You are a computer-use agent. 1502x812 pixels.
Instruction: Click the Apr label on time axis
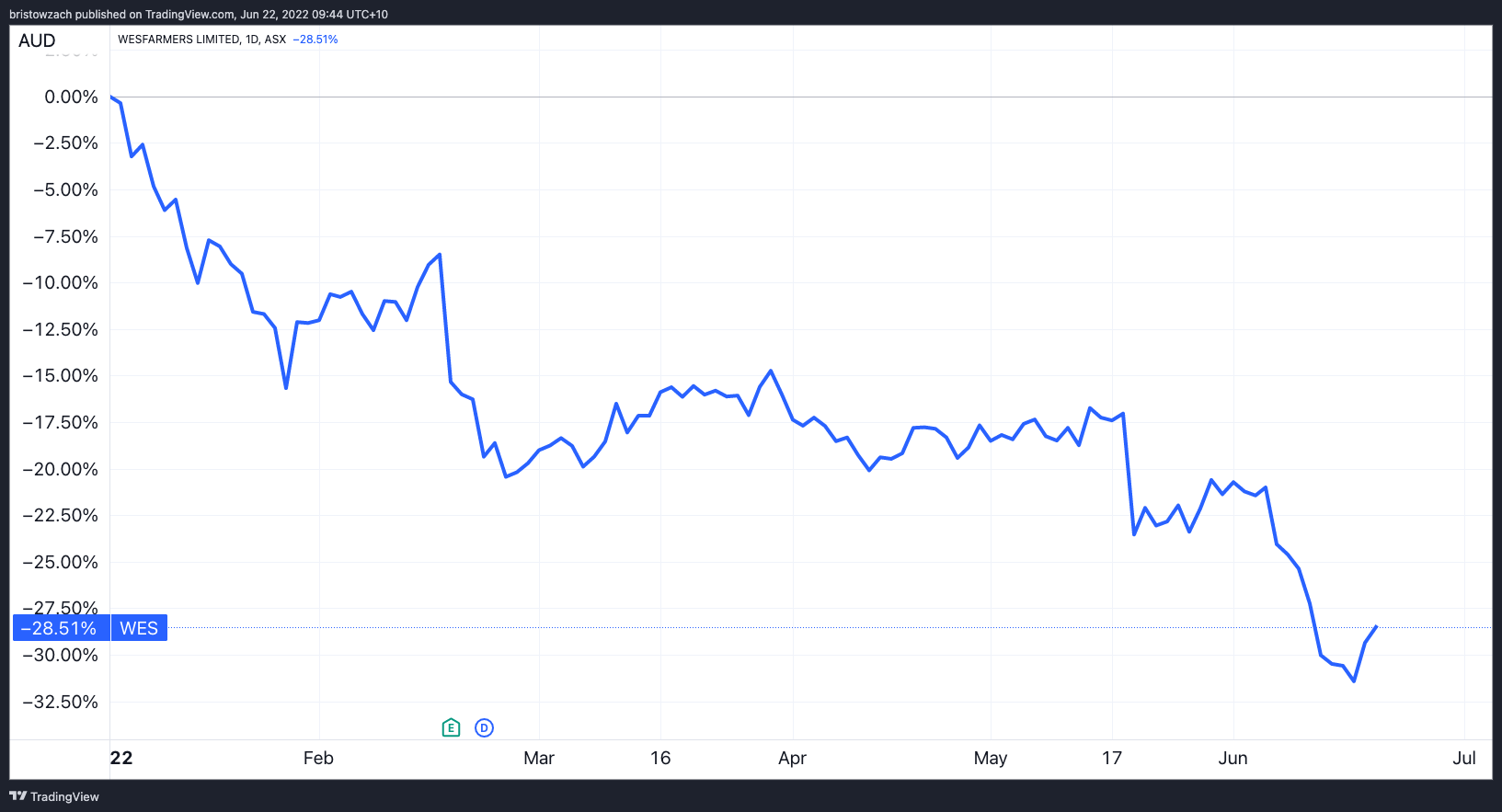point(792,758)
